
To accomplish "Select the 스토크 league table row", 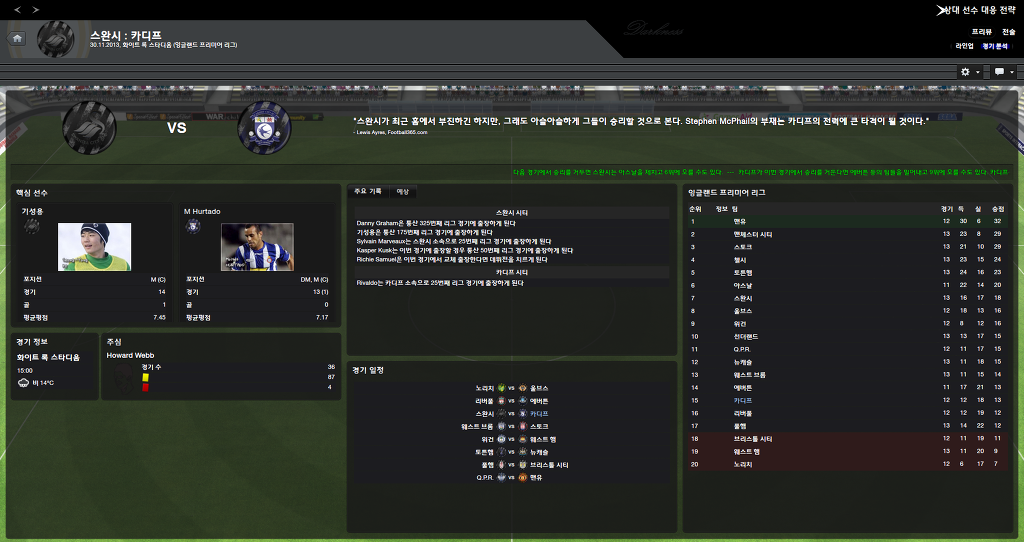I will click(x=846, y=247).
